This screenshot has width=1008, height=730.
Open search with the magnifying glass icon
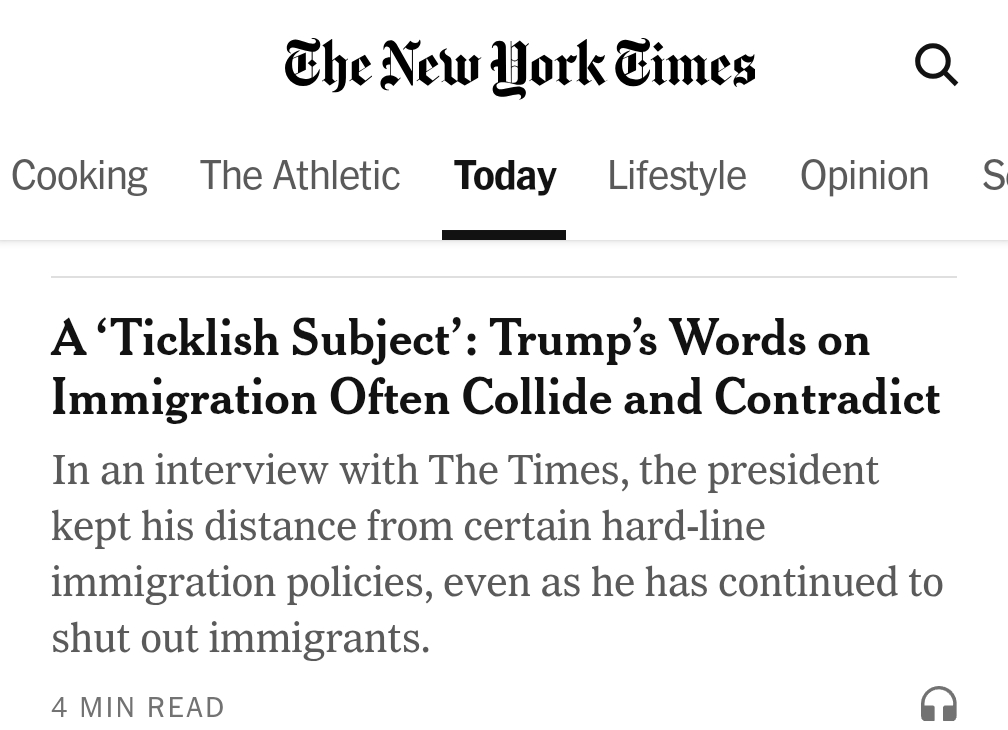tap(936, 68)
